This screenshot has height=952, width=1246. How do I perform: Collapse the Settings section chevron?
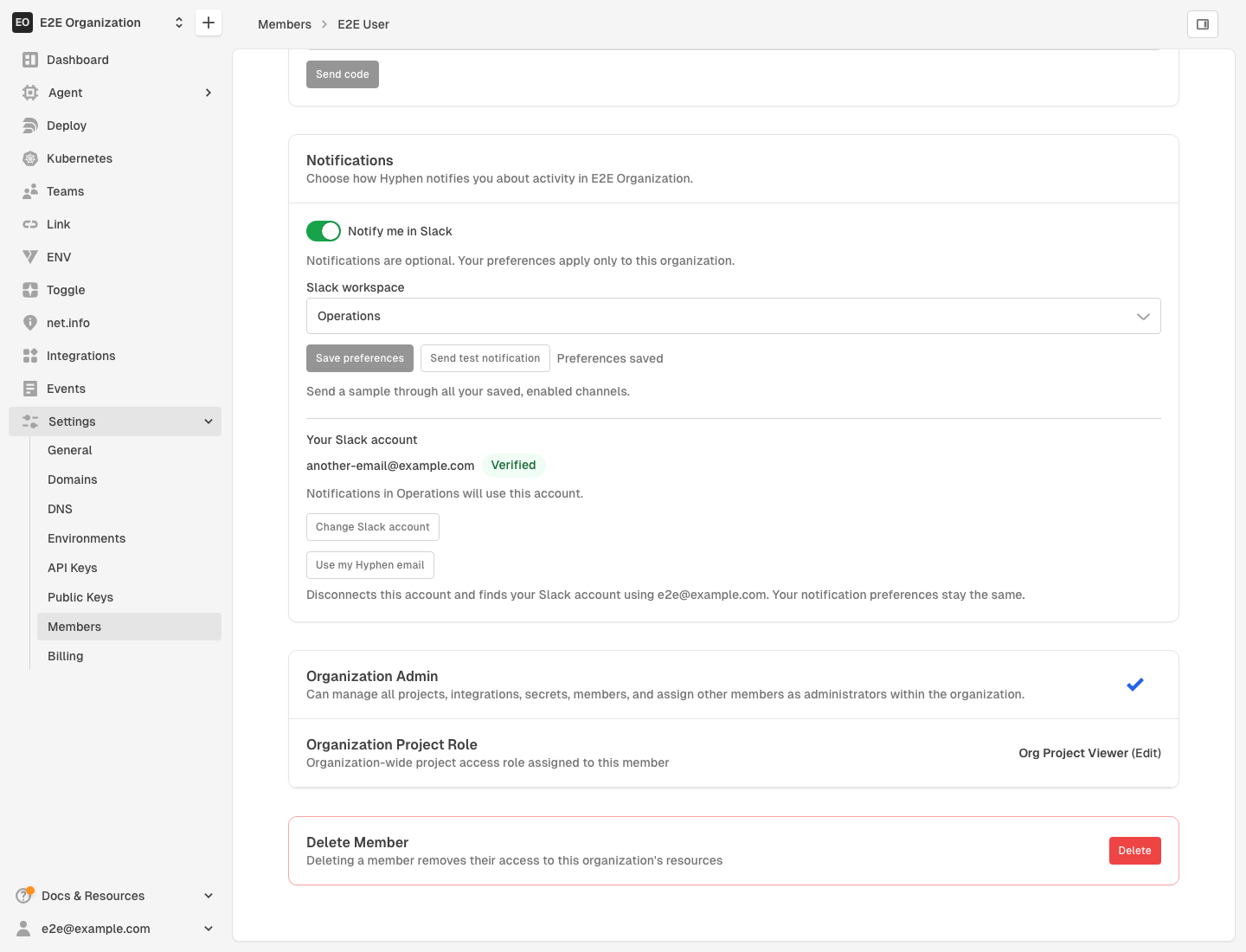209,421
